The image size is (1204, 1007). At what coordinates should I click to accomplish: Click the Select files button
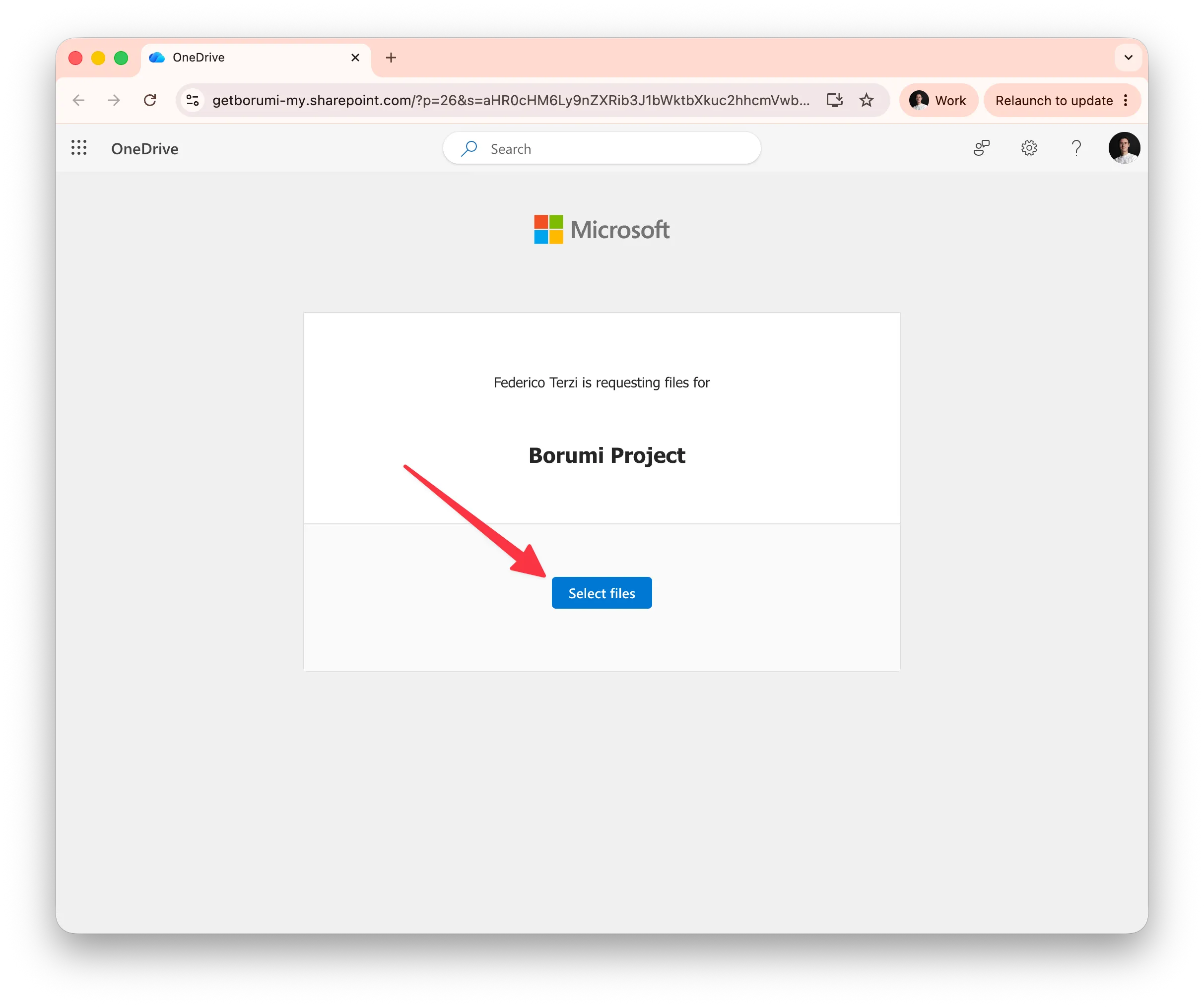[x=602, y=593]
